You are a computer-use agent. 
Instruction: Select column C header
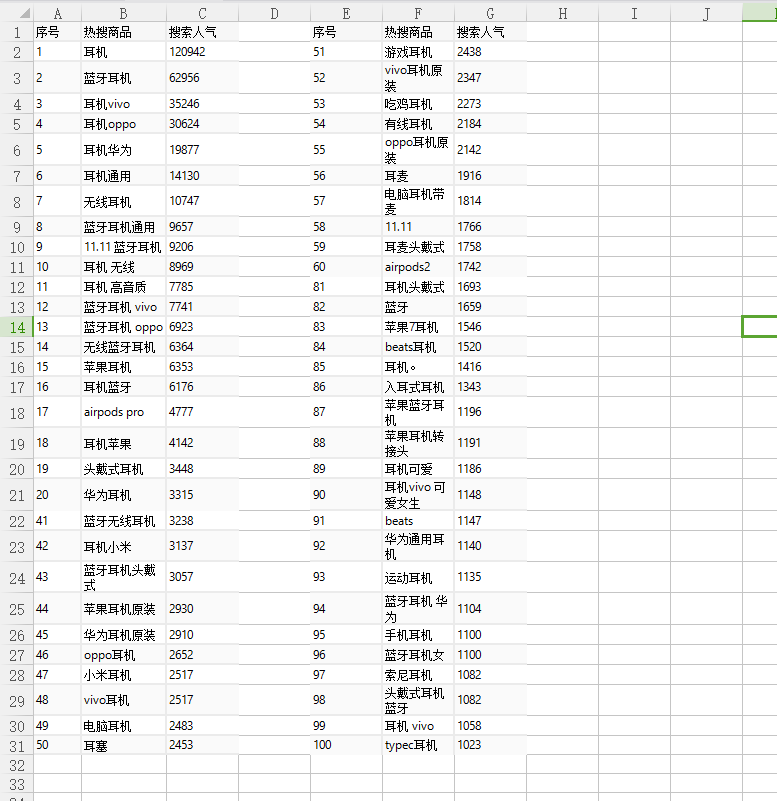pyautogui.click(x=202, y=13)
